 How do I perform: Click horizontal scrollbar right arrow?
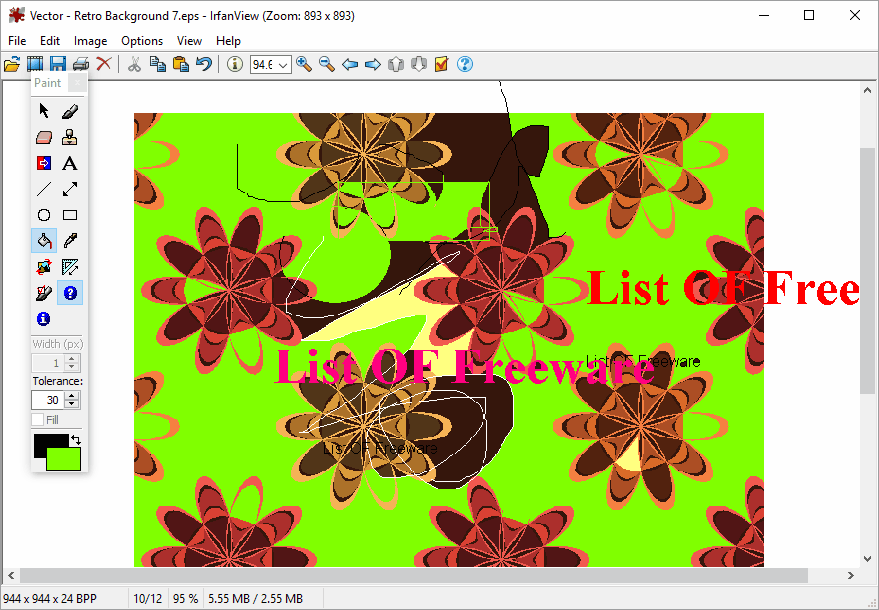850,575
